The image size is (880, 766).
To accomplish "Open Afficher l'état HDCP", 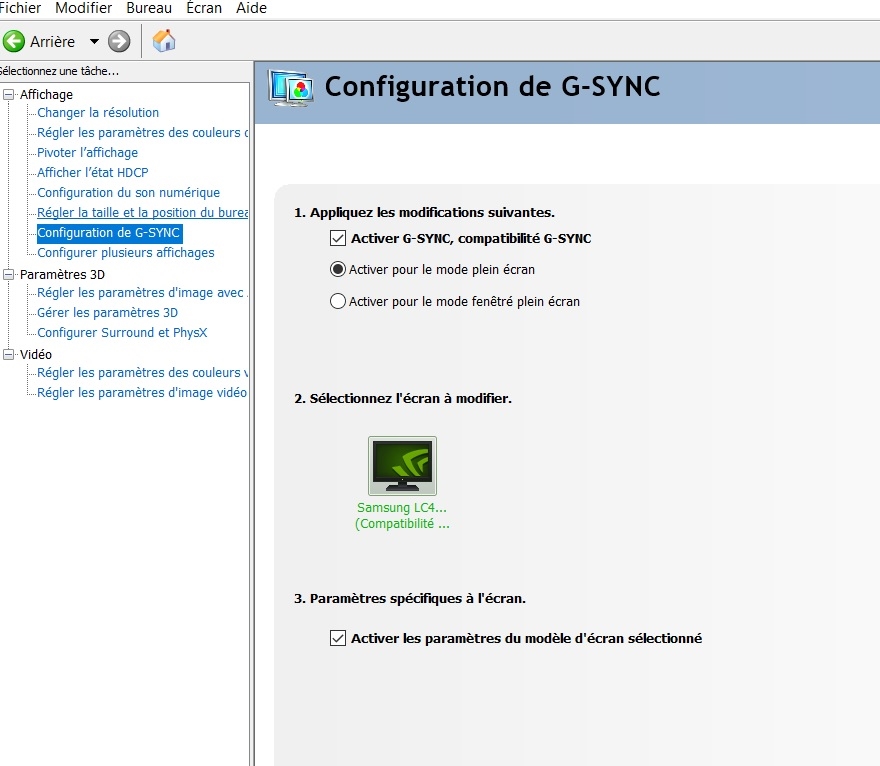I will coord(93,172).
